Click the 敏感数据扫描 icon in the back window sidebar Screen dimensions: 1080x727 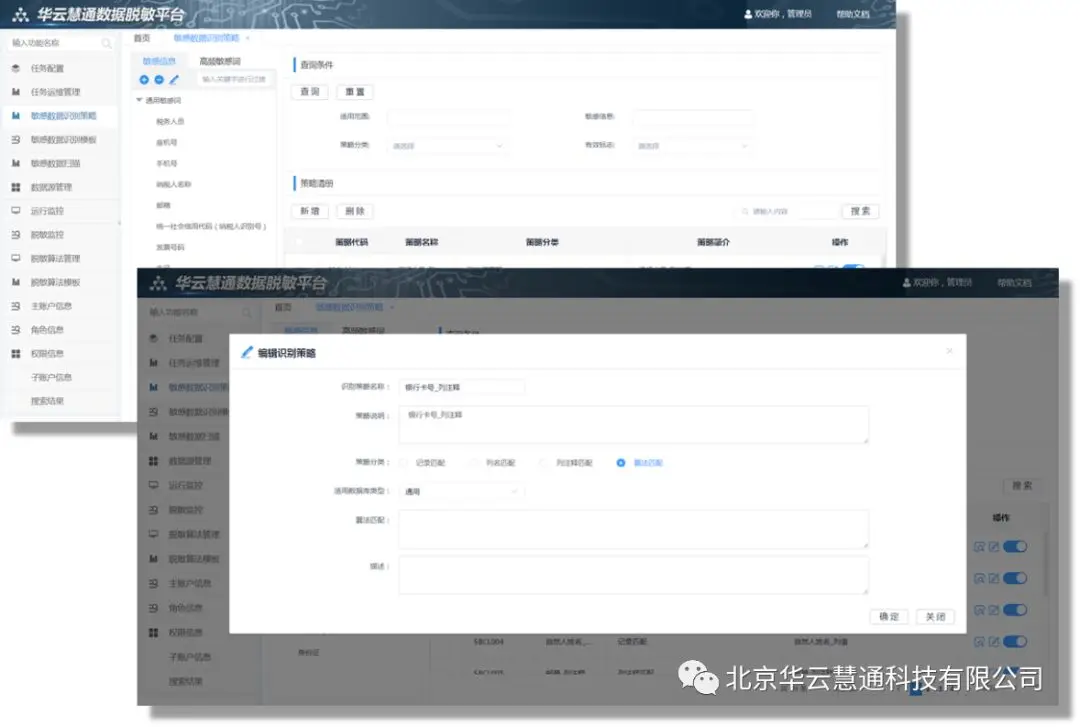[16, 163]
